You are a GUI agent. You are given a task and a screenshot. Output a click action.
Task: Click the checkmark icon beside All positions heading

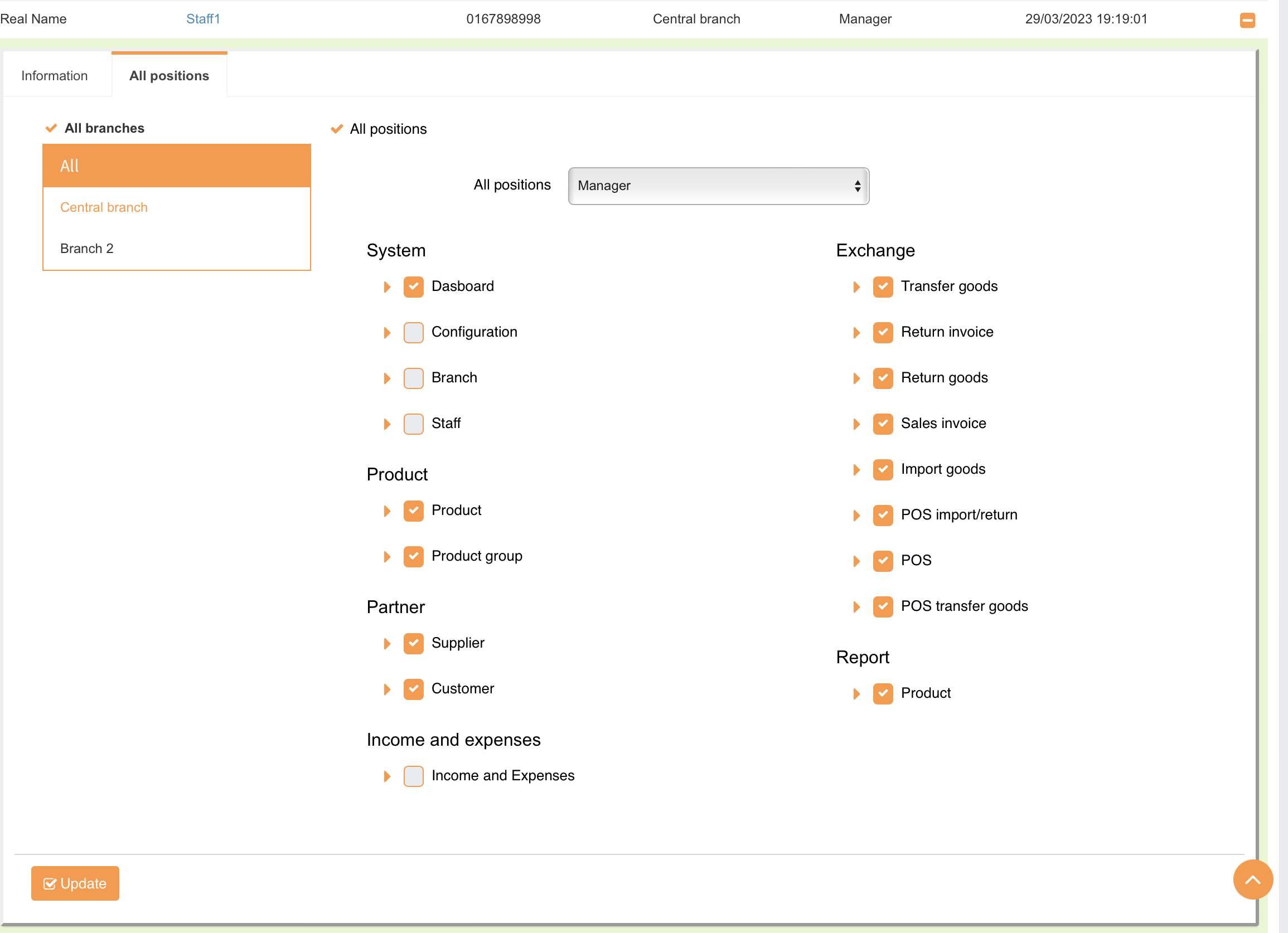[x=337, y=129]
